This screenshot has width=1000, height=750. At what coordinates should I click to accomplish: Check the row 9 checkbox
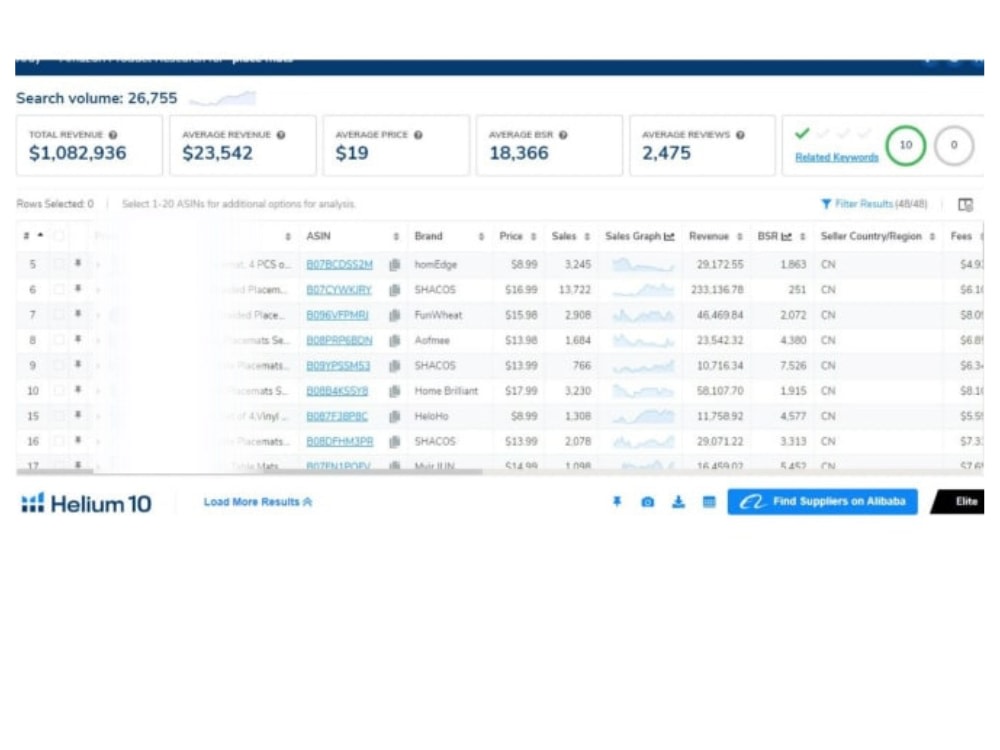pyautogui.click(x=59, y=365)
